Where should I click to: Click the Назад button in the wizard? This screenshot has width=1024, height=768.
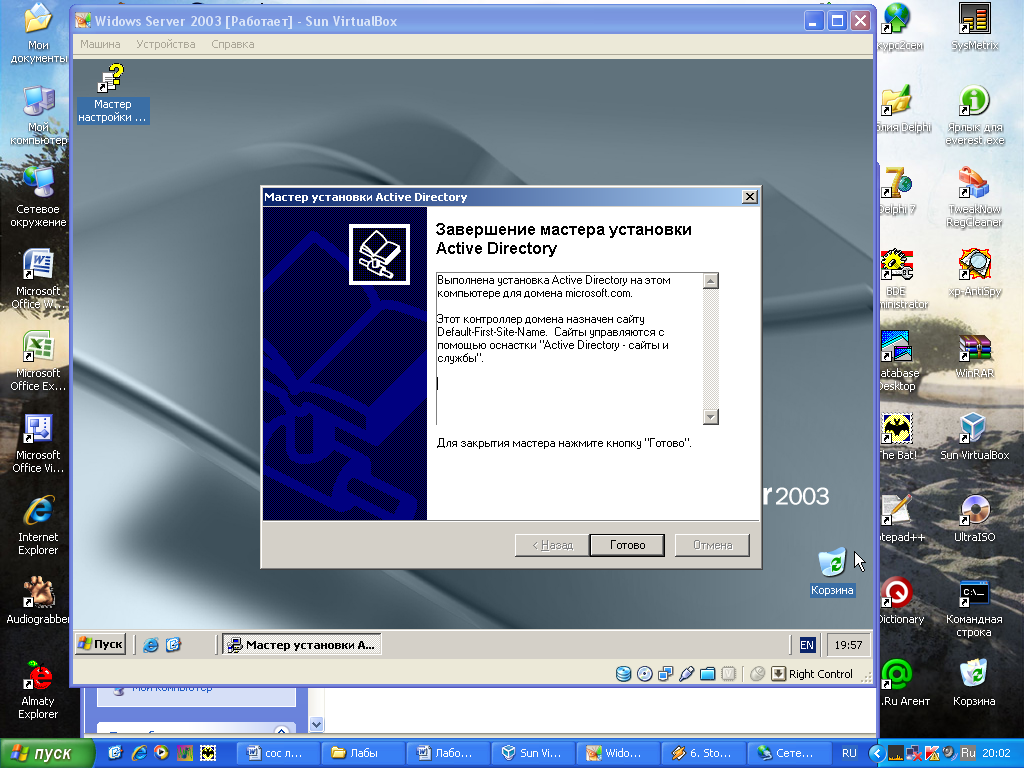click(x=552, y=545)
